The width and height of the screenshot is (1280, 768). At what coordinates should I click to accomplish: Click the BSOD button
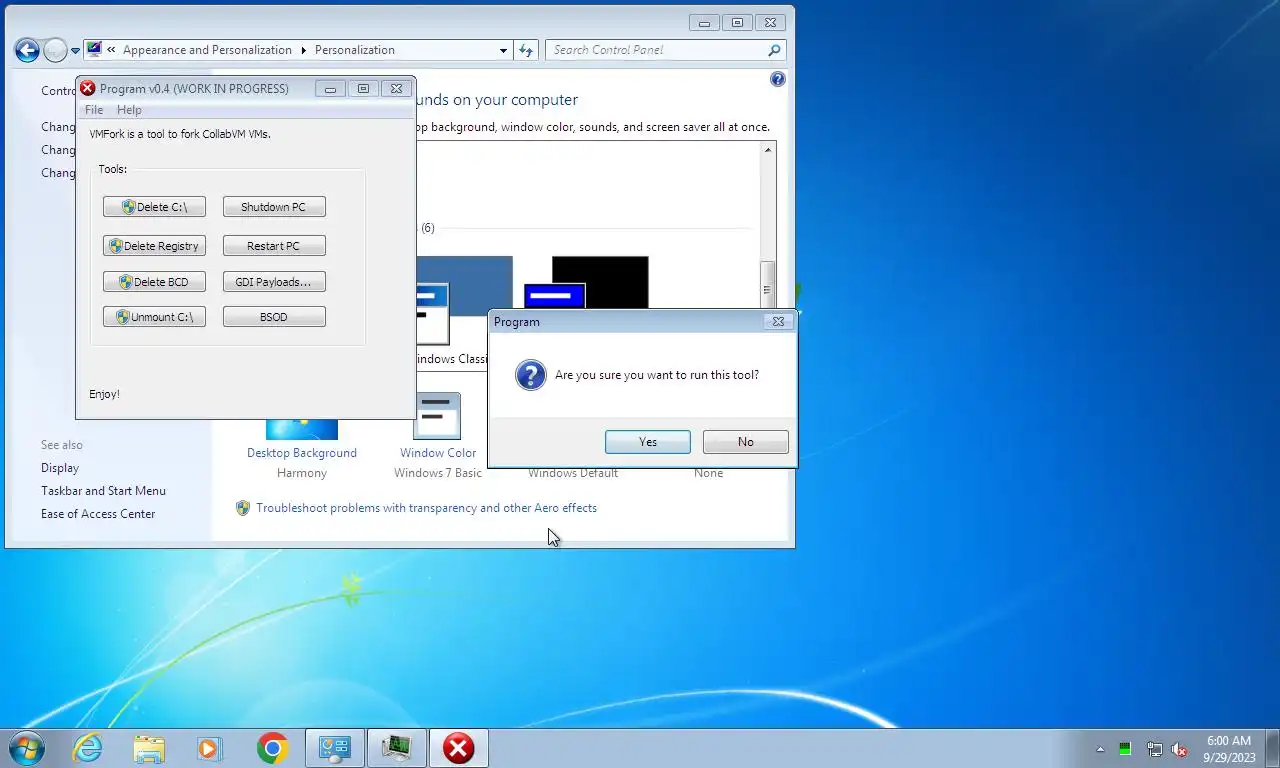pos(274,317)
